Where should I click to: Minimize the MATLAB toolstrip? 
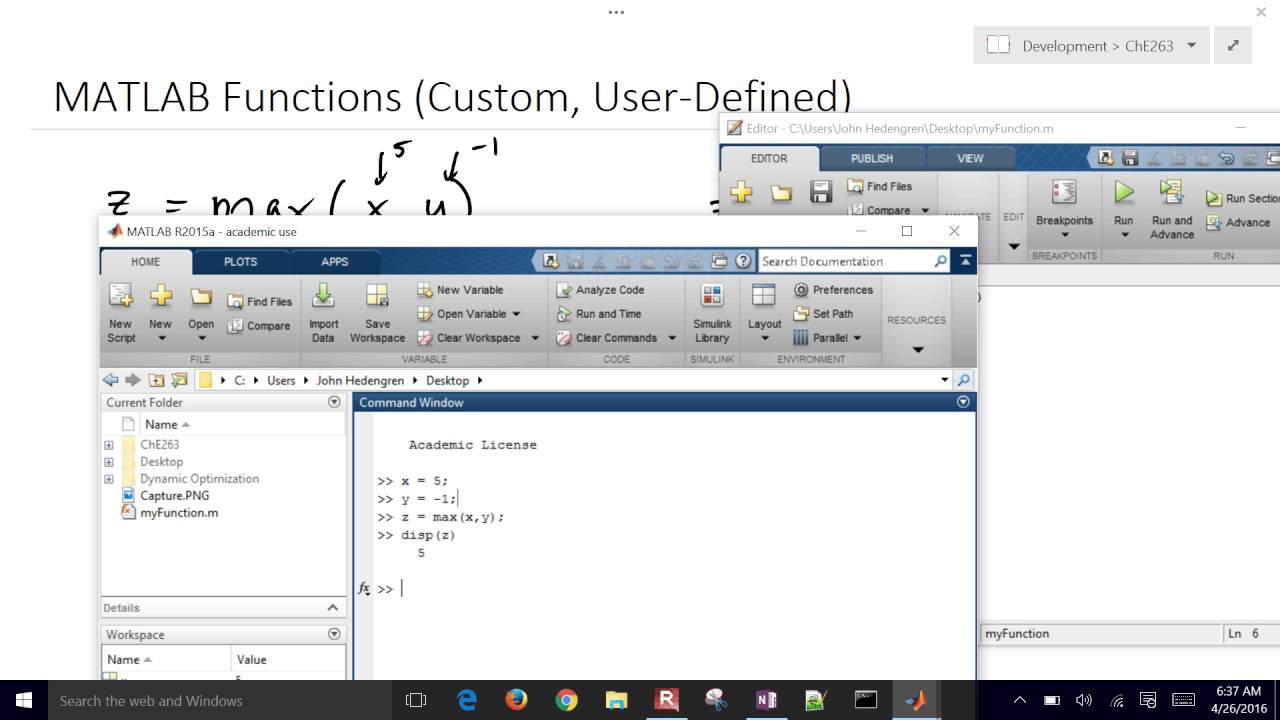tap(965, 260)
